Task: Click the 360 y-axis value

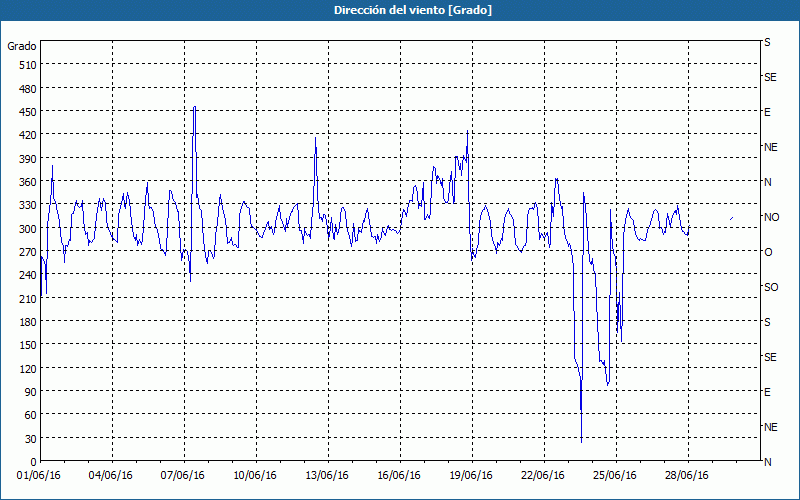Action: pyautogui.click(x=28, y=182)
